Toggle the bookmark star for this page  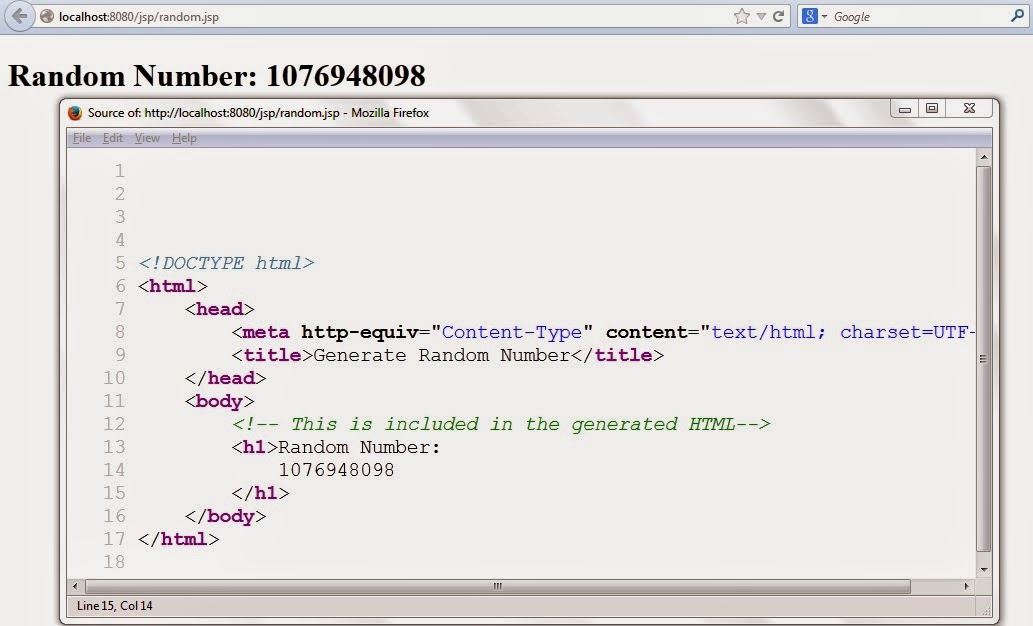tap(740, 16)
